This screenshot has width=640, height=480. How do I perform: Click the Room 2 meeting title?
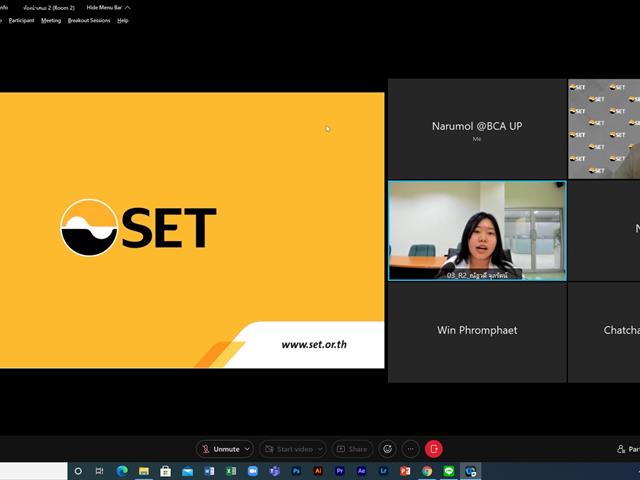(x=49, y=8)
